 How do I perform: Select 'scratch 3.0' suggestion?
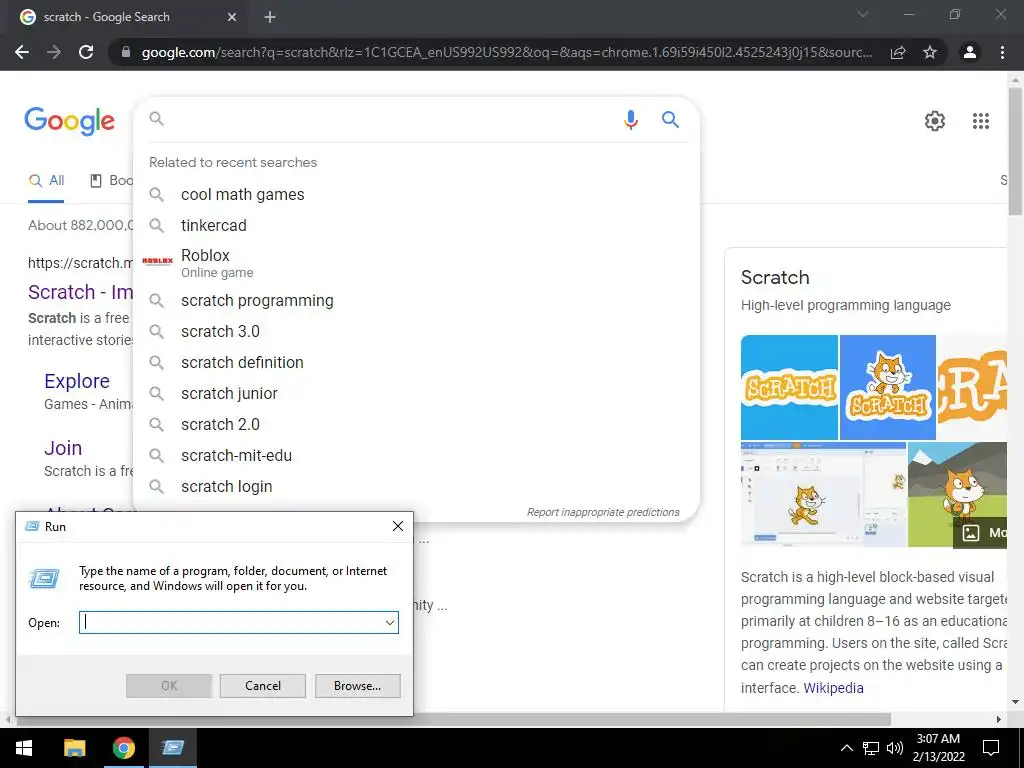[416, 332]
